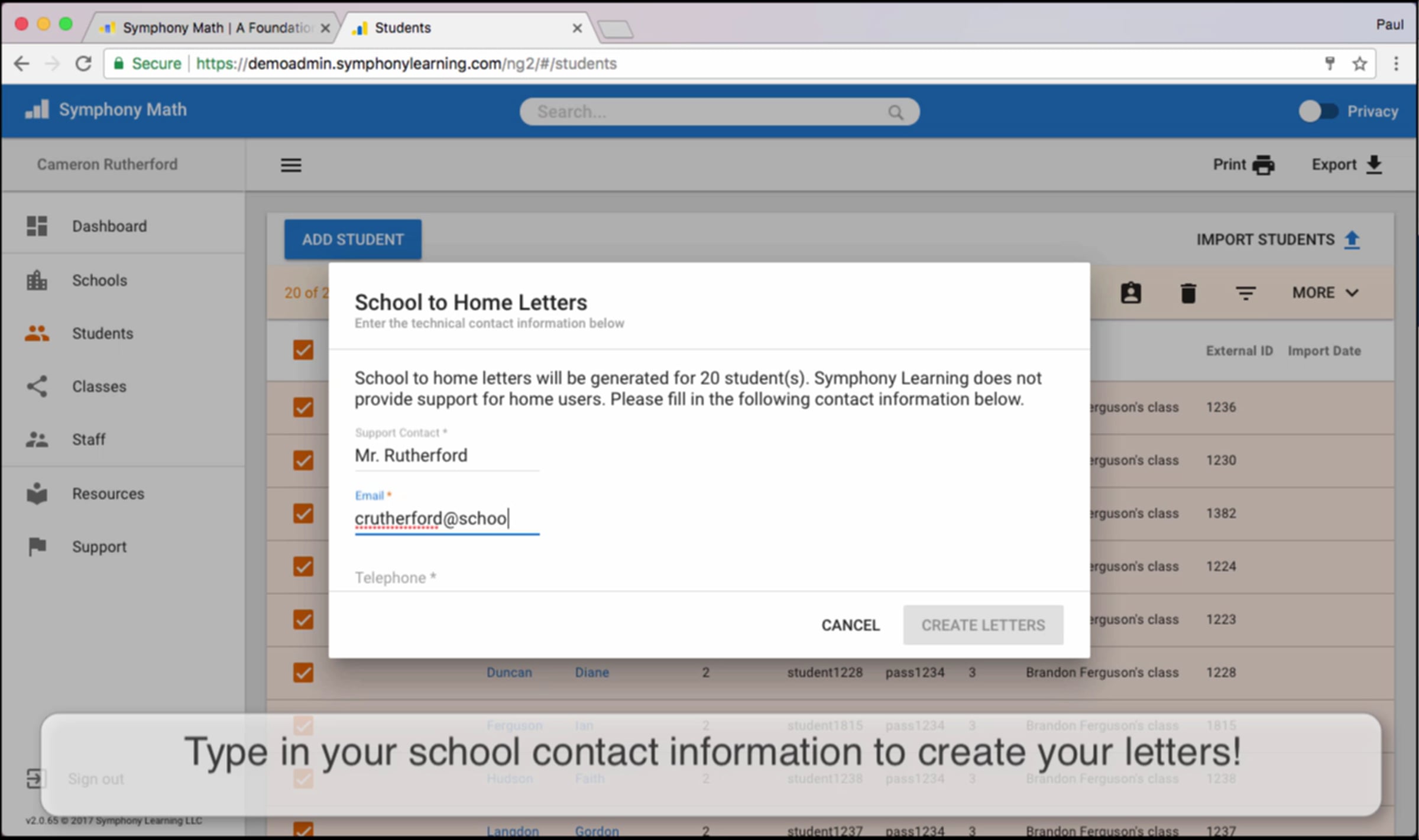This screenshot has height=840, width=1419.
Task: Open Resources in the sidebar
Action: pyautogui.click(x=123, y=494)
